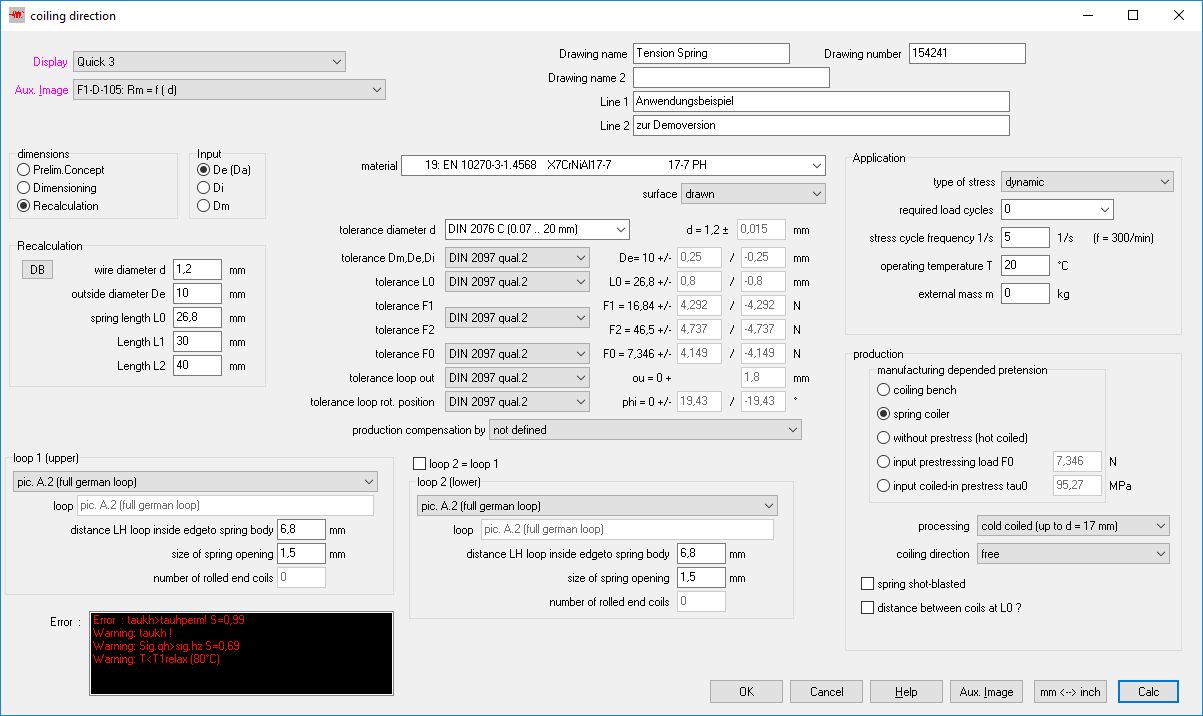The image size is (1203, 716).
Task: Open the Display dropdown showing Quick 3
Action: [209, 62]
